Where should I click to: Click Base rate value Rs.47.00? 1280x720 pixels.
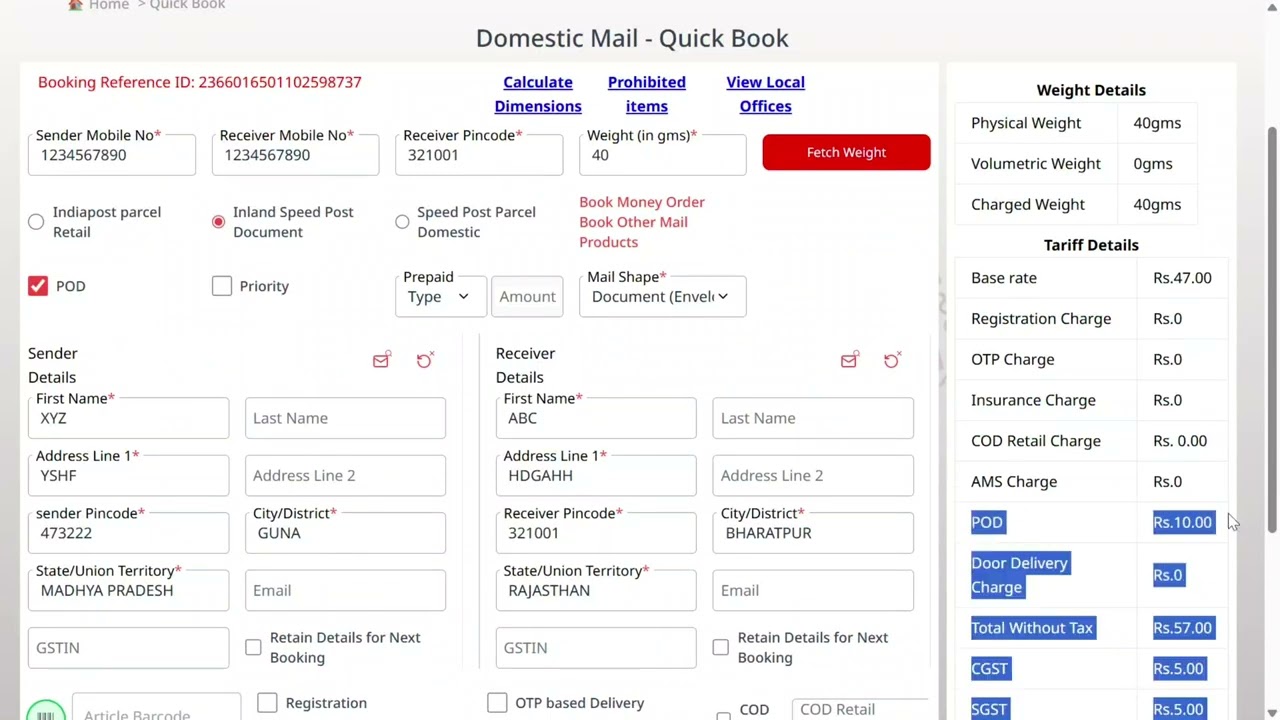[x=1182, y=278]
